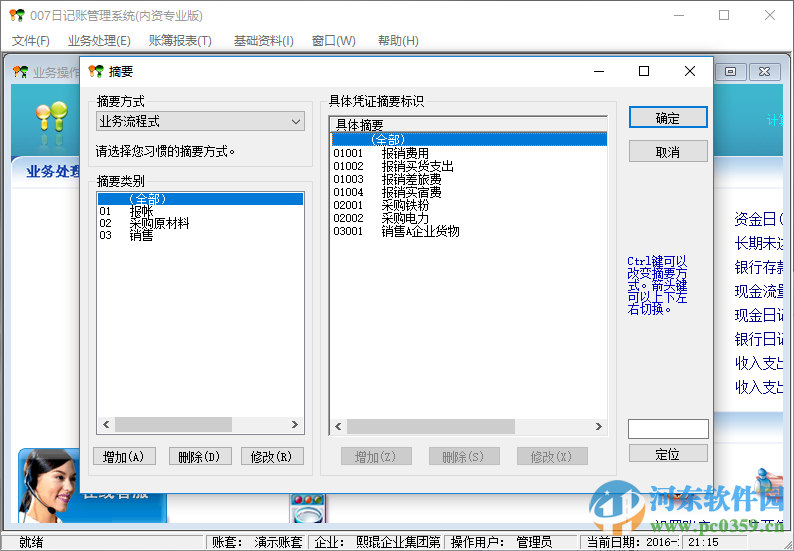This screenshot has height=551, width=794.
Task: Click the 21:15 time in status bar
Action: 703,542
